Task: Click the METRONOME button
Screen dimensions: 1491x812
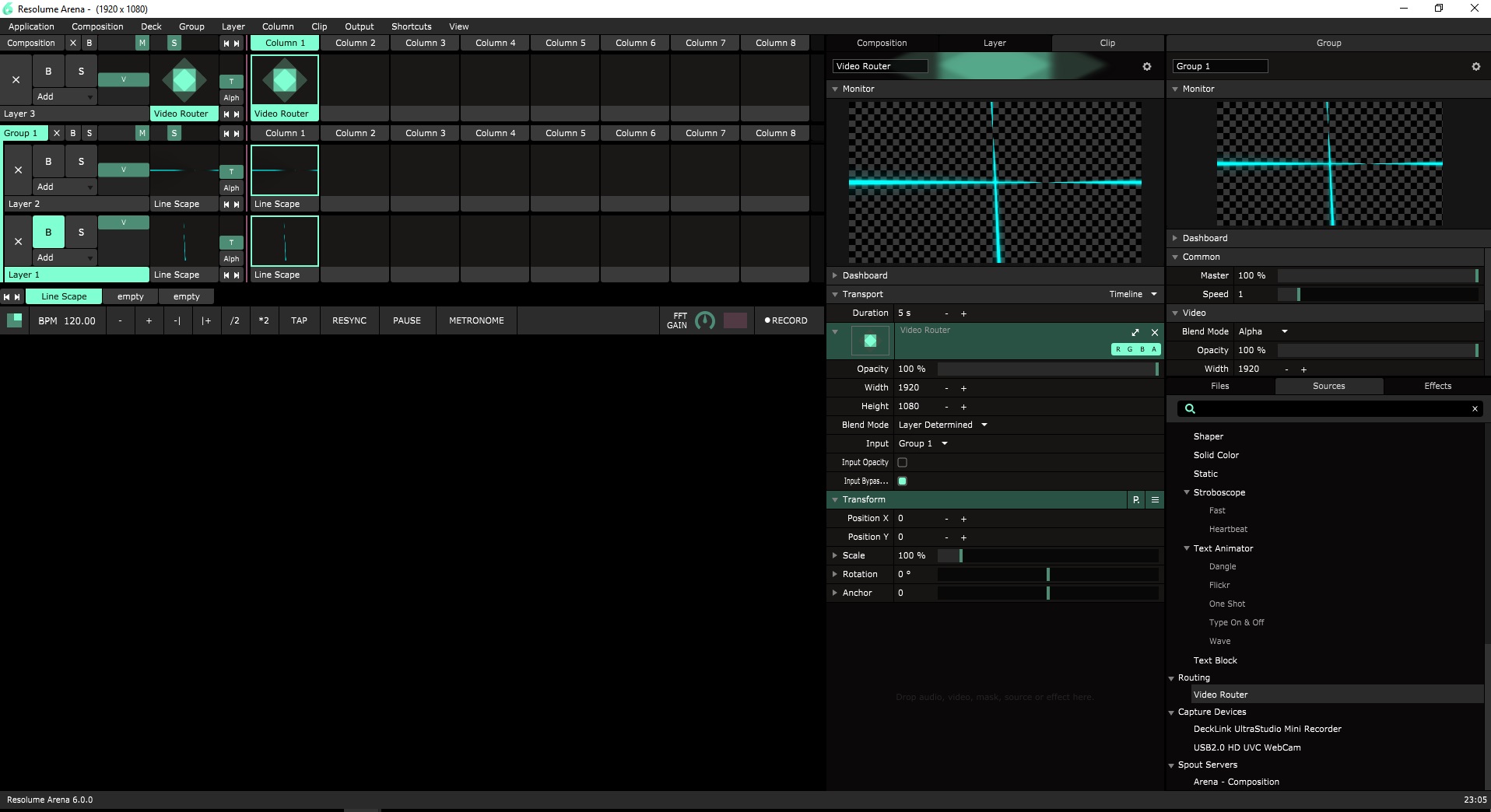Action: 476,320
